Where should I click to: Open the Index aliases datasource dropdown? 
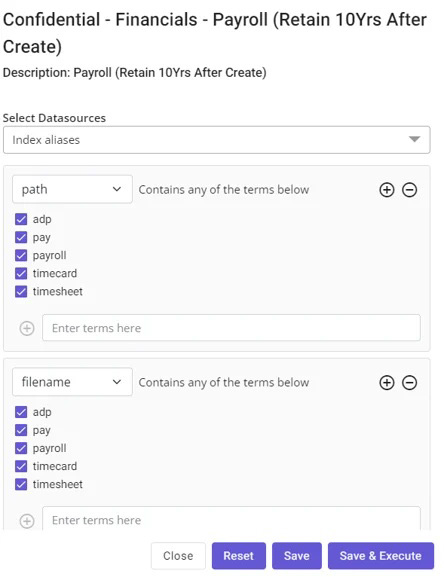(x=217, y=140)
